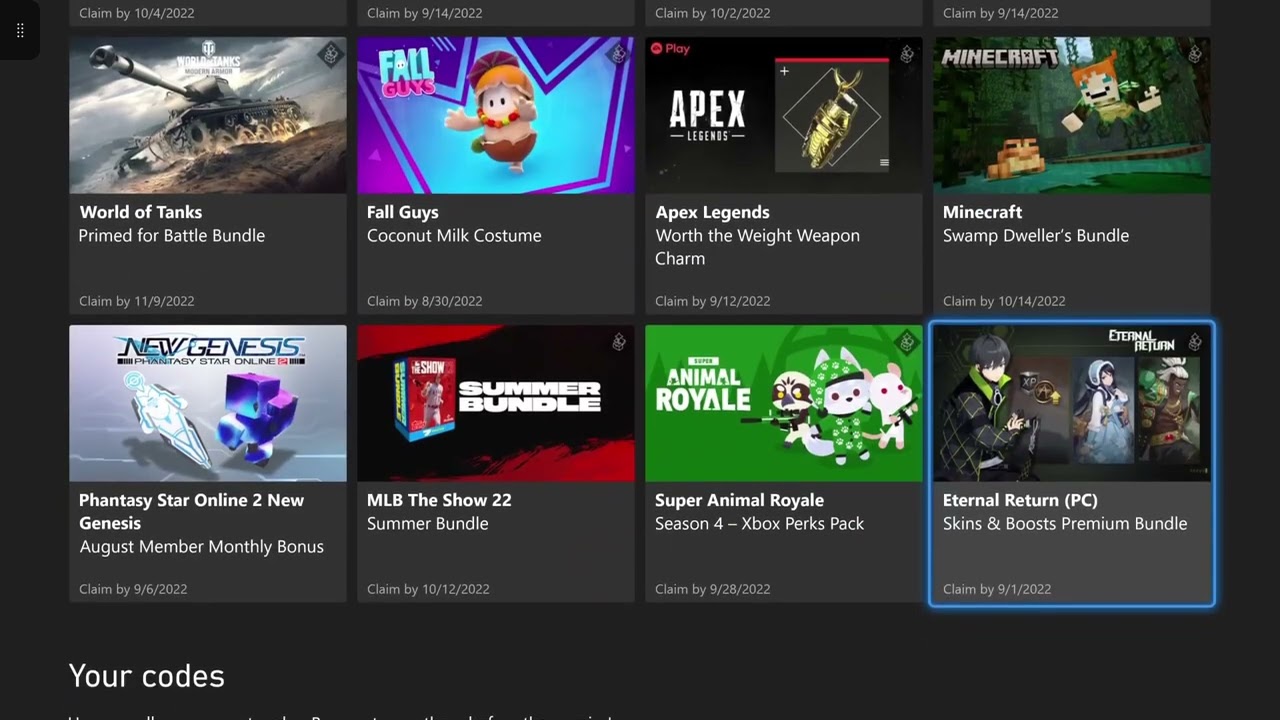This screenshot has height=720, width=1280.
Task: Click perk badge icon on World of Tanks card
Action: pyautogui.click(x=330, y=54)
